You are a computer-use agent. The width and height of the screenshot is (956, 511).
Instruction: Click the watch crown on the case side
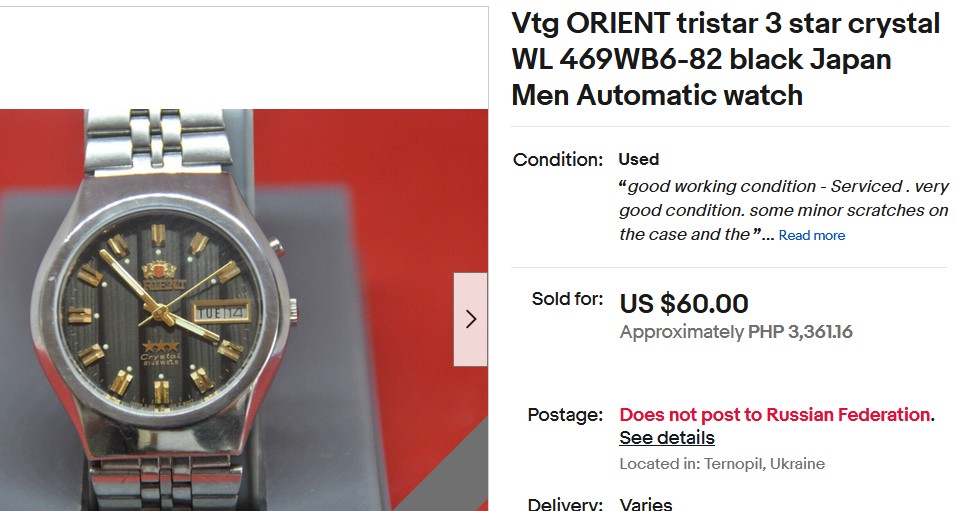pos(293,309)
